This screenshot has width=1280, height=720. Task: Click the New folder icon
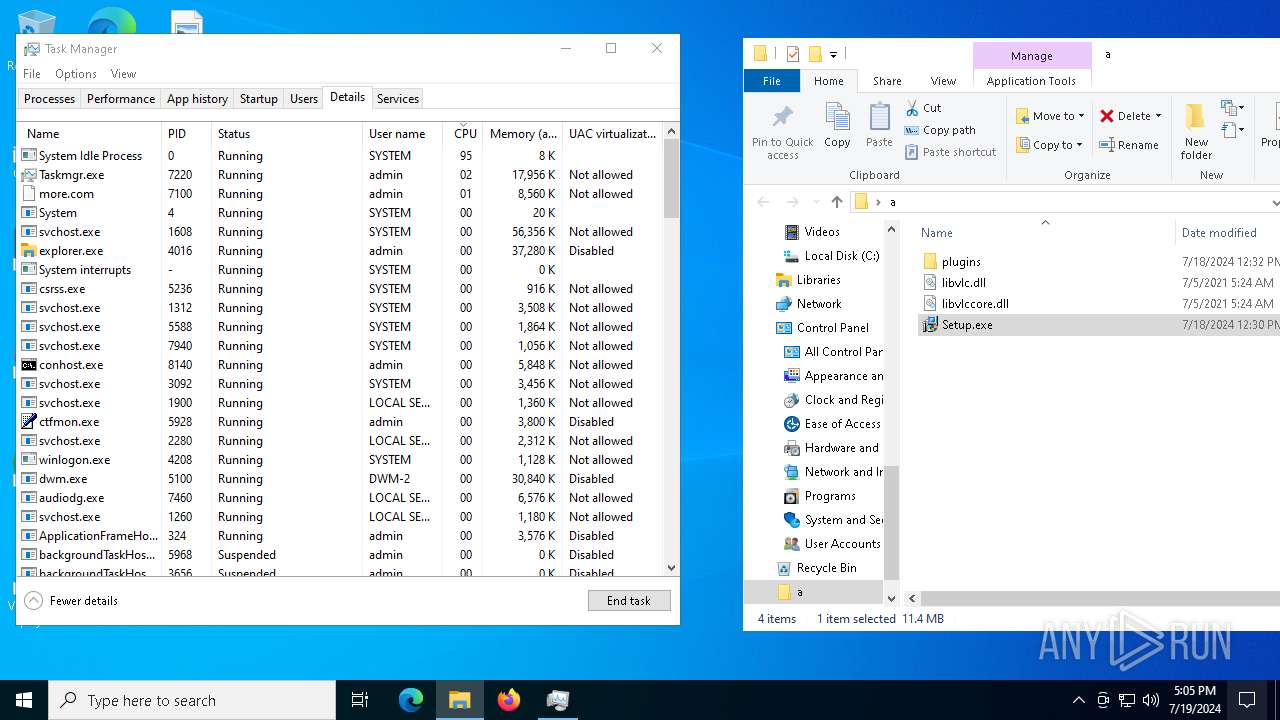[x=1195, y=118]
